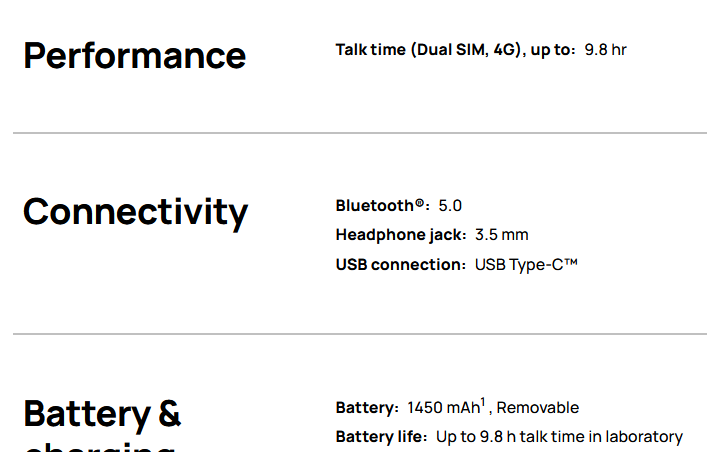Click the Removable battery text
707x452 pixels.
[x=538, y=407]
